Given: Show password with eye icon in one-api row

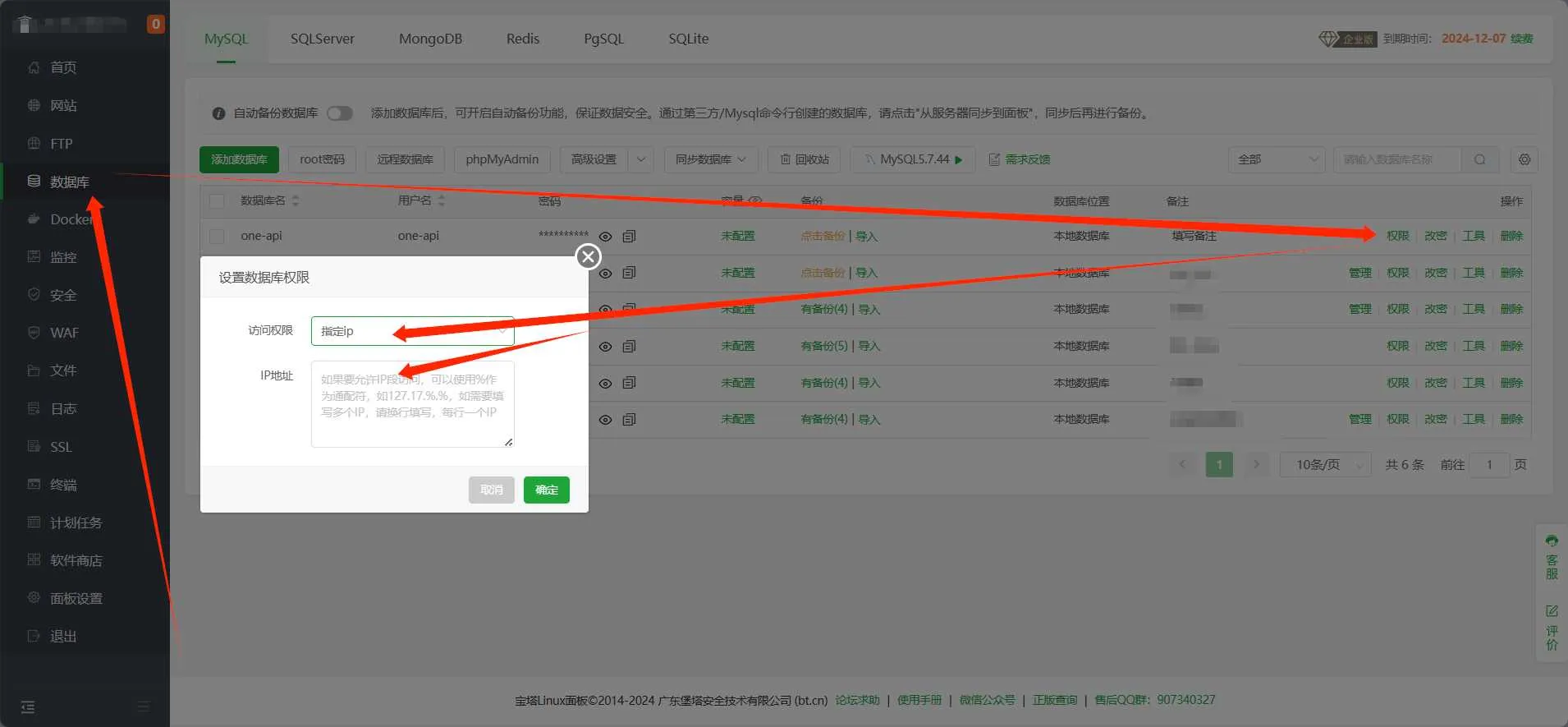Looking at the screenshot, I should coord(605,237).
